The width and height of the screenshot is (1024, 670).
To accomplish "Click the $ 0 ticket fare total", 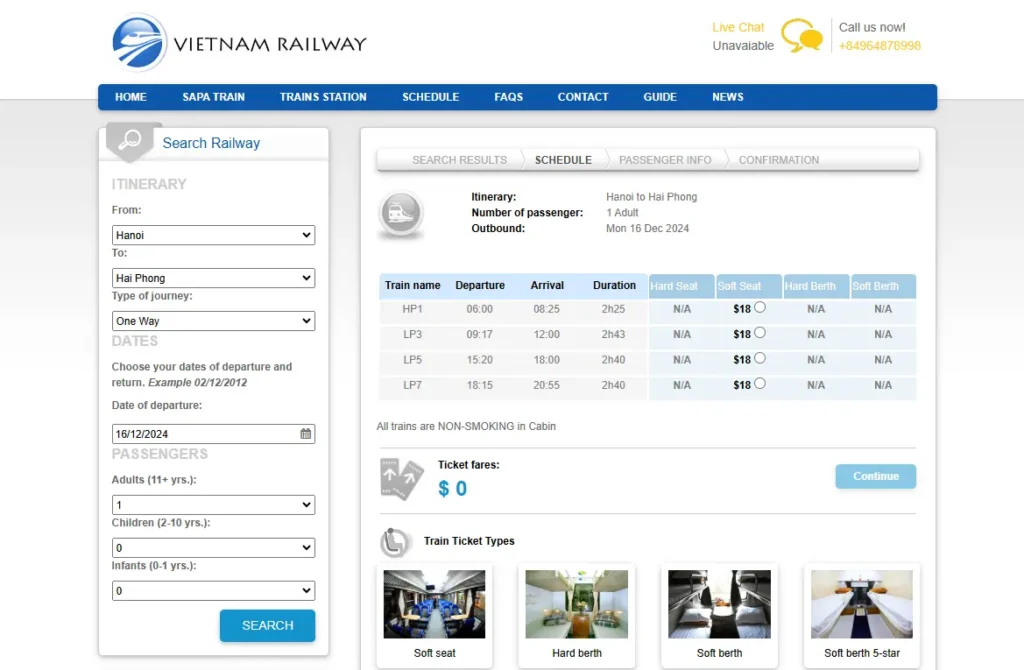I will 453,488.
